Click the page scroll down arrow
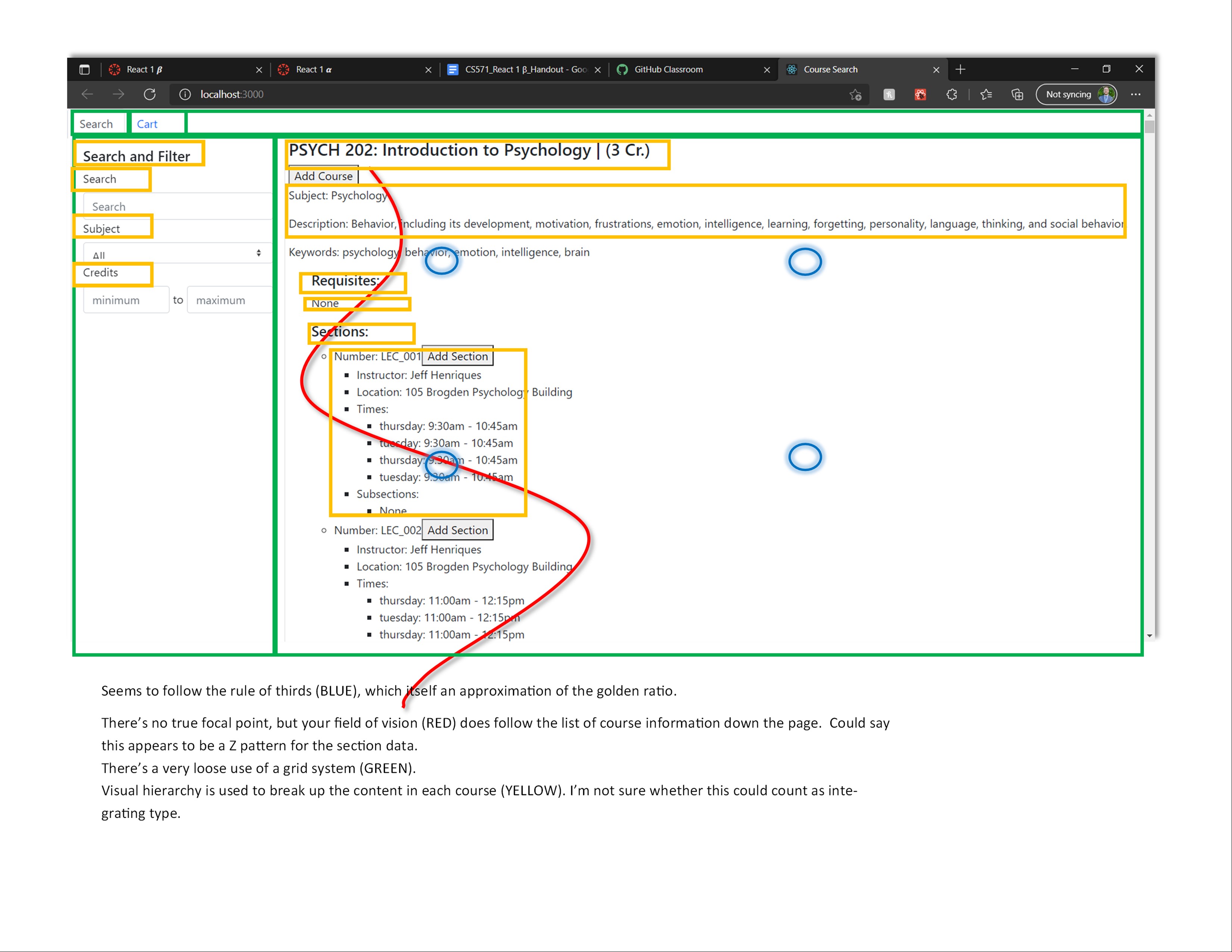This screenshot has height=952, width=1232. click(1149, 636)
